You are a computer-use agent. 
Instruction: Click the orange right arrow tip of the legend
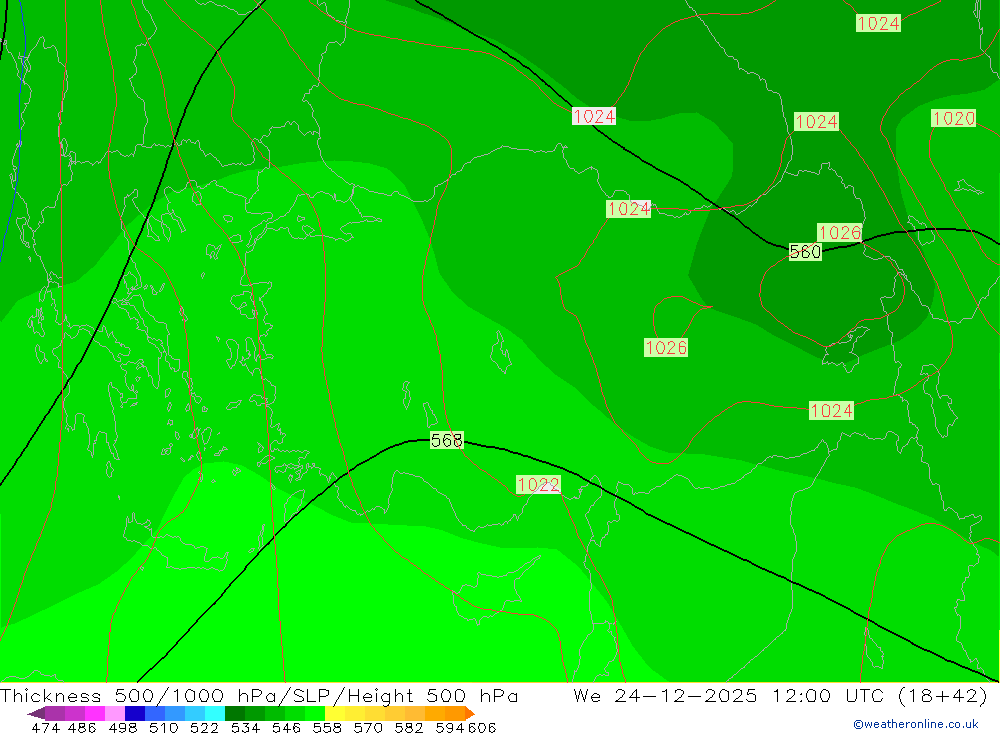[470, 713]
